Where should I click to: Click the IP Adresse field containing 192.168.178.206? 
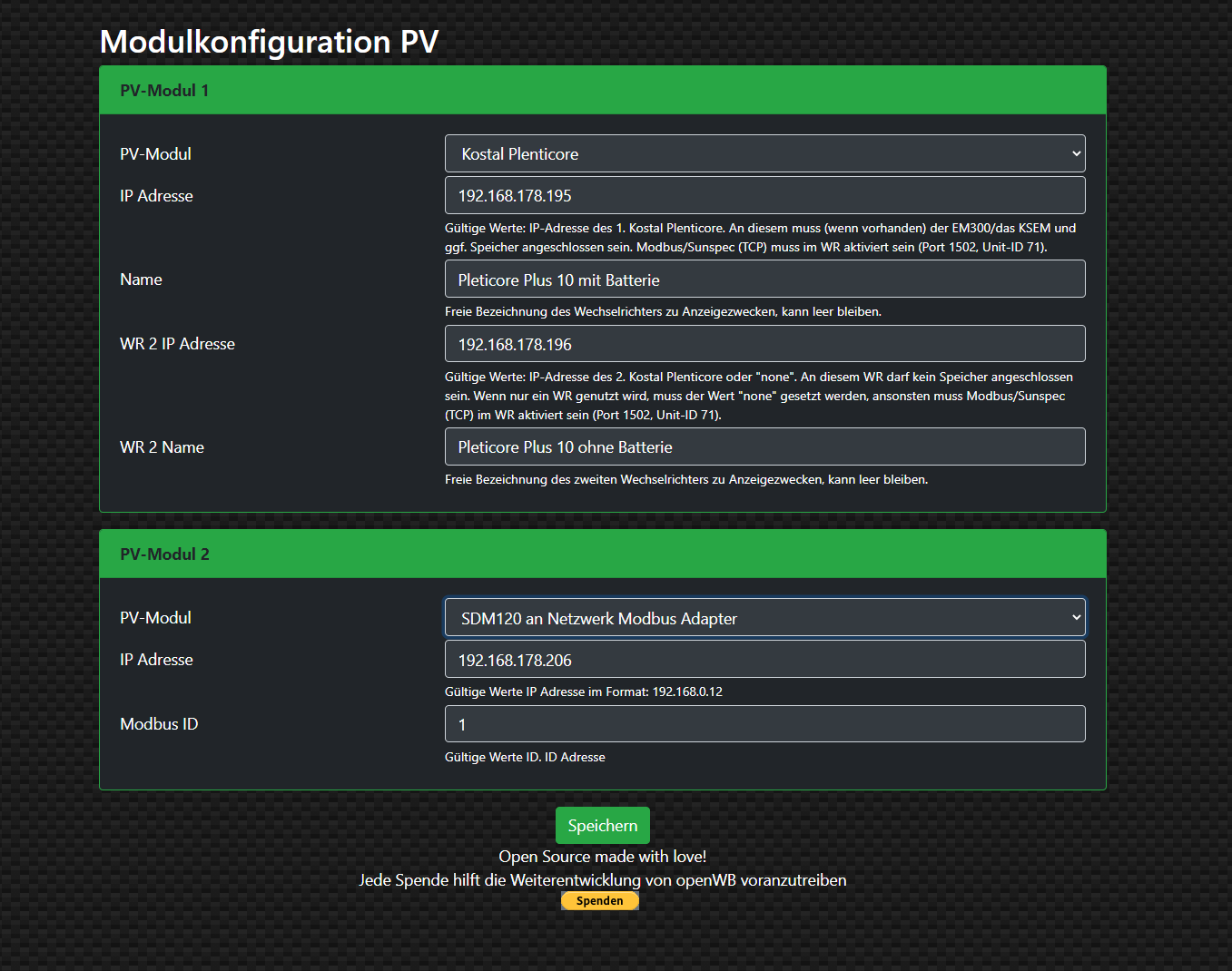[764, 659]
